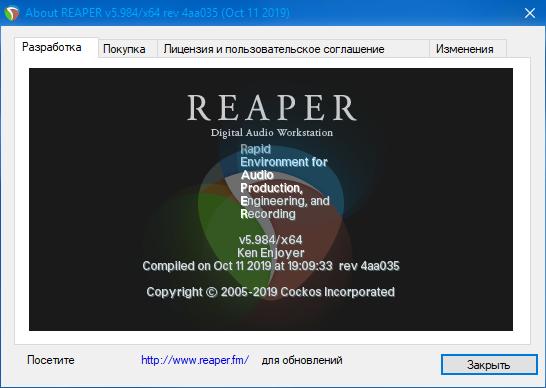Image resolution: width=546 pixels, height=388 pixels.
Task: Click the 'Compiled on Oct 11 2019' line
Action: tap(271, 266)
